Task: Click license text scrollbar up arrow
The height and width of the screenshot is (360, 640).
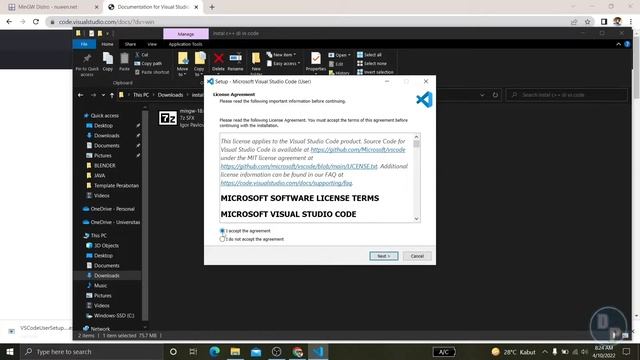Action: (416, 137)
